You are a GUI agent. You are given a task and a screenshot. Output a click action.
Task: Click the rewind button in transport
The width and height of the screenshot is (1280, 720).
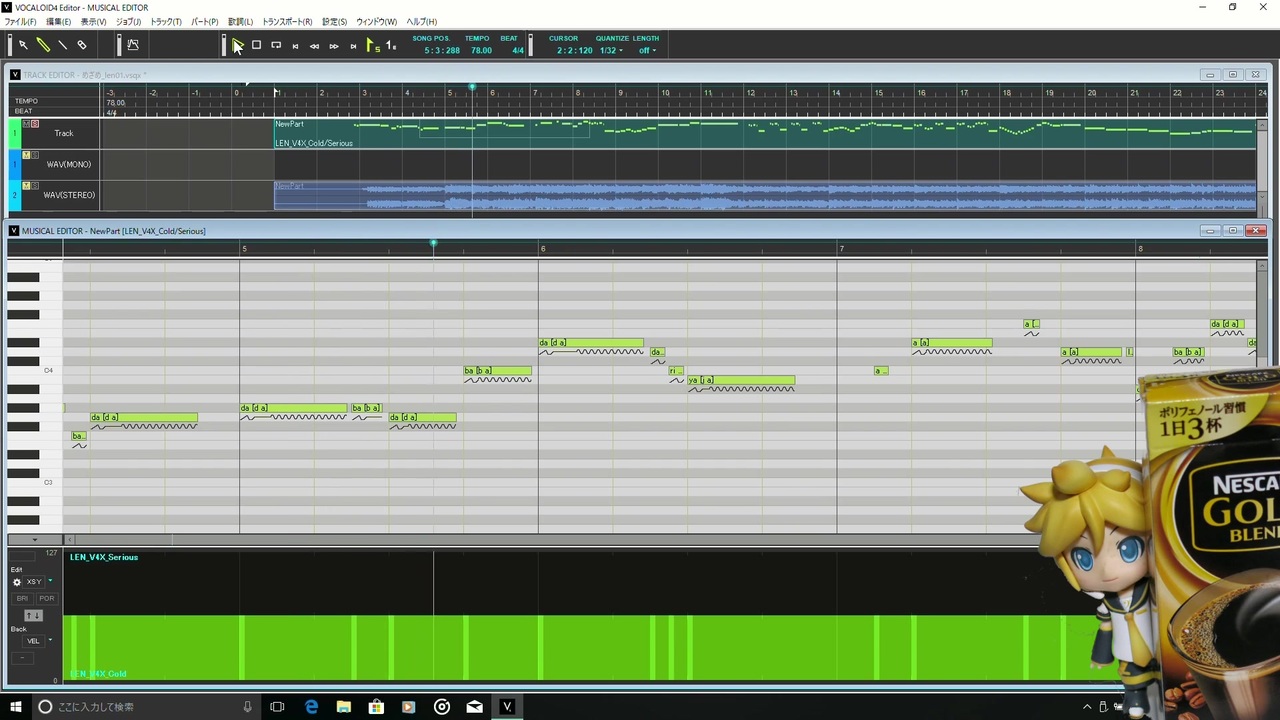click(x=314, y=46)
